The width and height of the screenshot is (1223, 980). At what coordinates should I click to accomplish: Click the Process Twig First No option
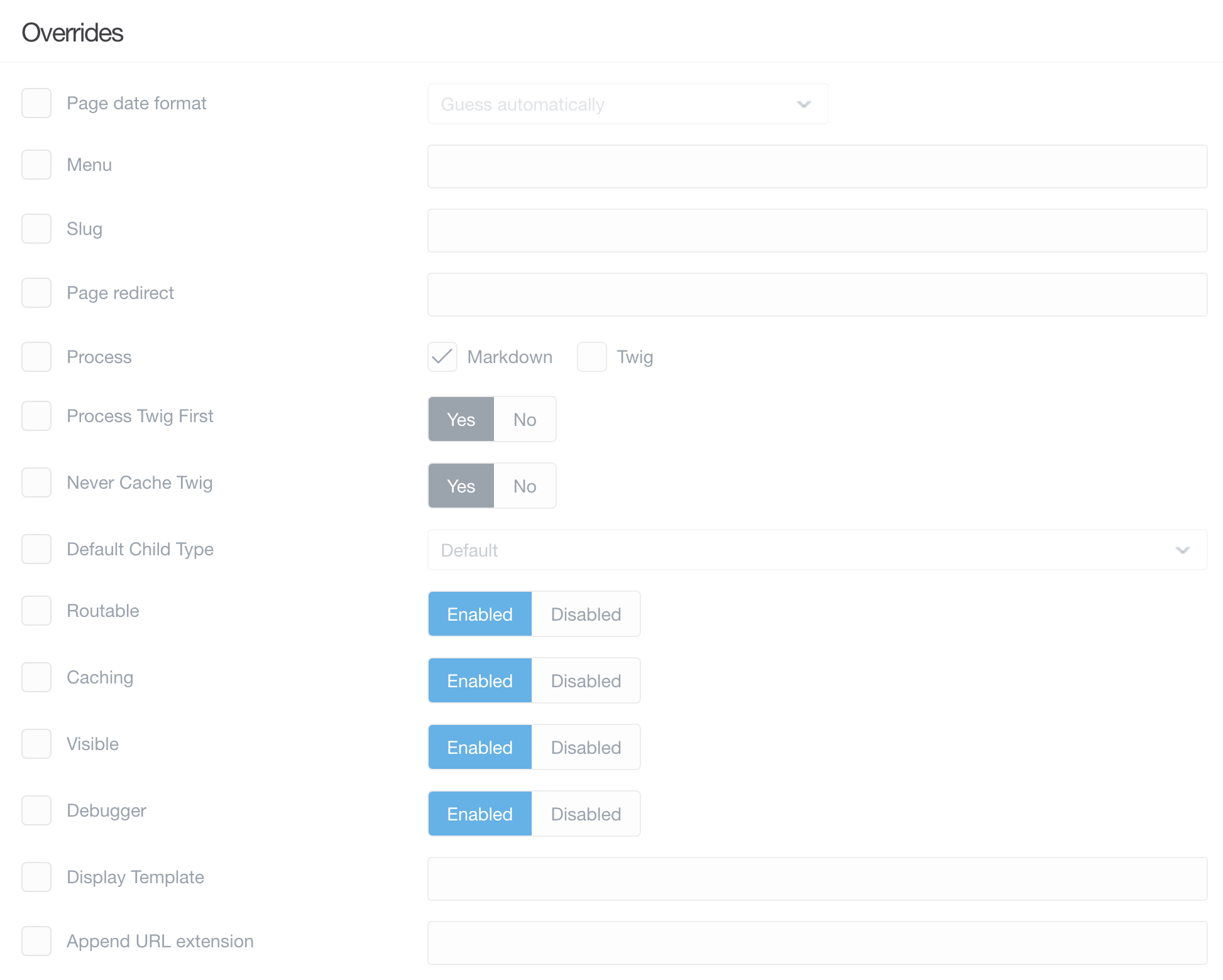click(523, 419)
